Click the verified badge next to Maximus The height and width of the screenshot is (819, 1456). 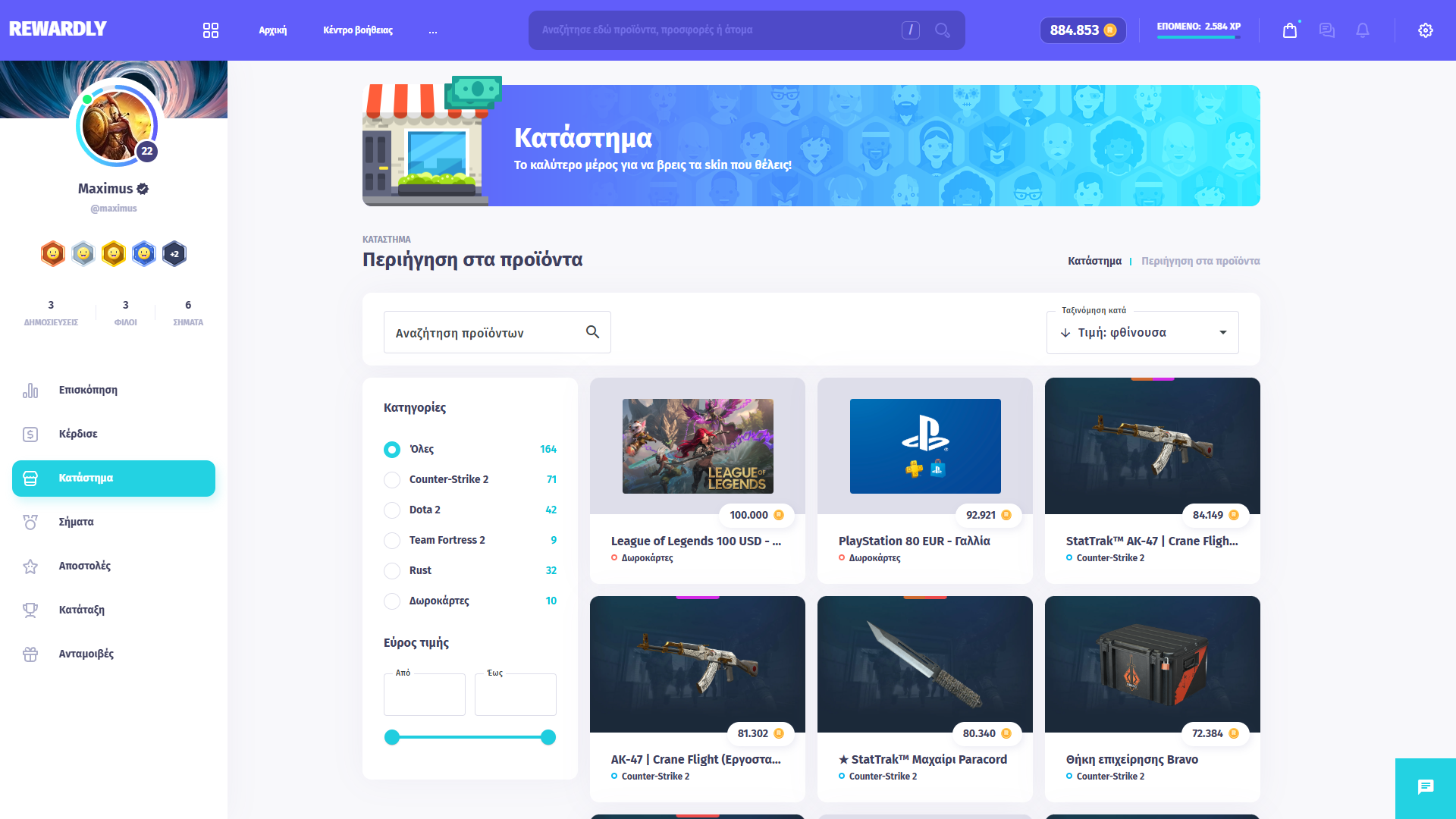click(143, 189)
